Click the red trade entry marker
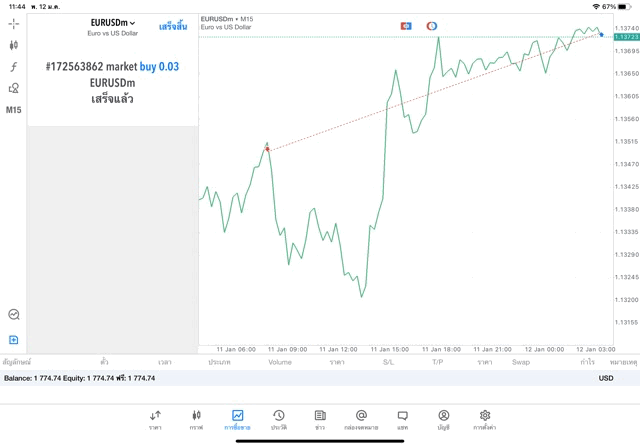The width and height of the screenshot is (640, 447). point(267,149)
